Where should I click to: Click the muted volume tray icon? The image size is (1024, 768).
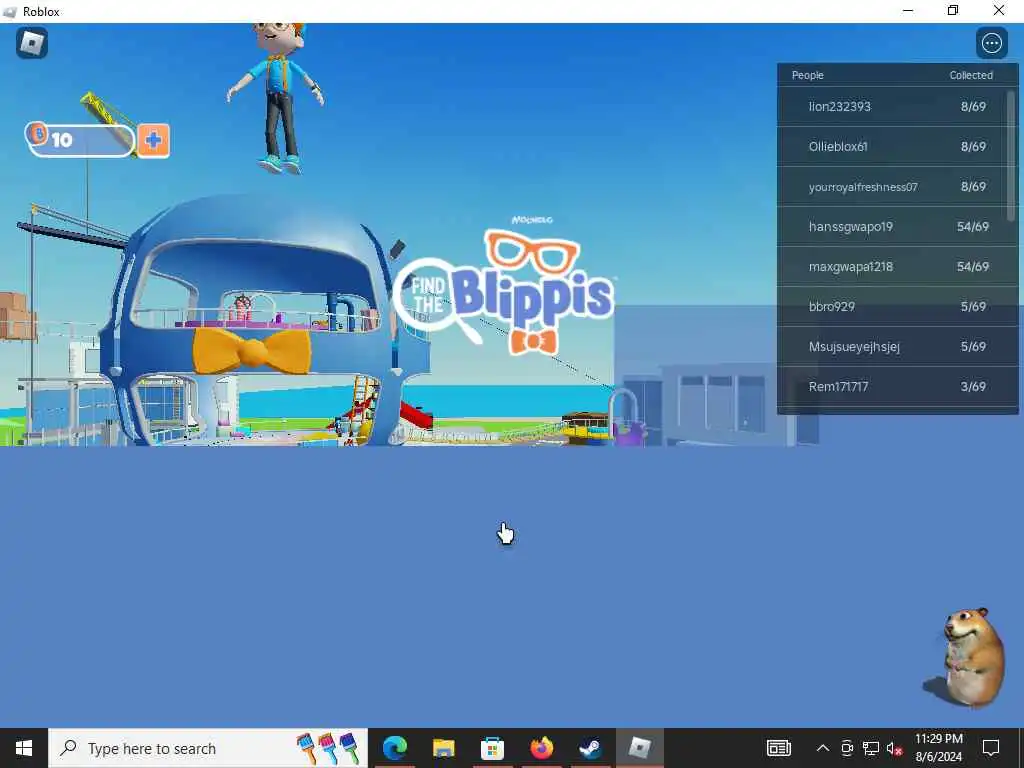(894, 749)
